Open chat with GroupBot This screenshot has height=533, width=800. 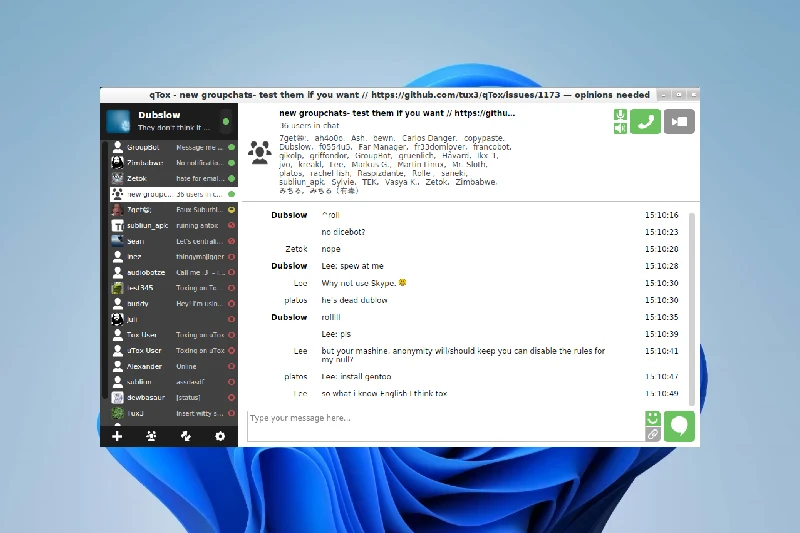click(173, 147)
